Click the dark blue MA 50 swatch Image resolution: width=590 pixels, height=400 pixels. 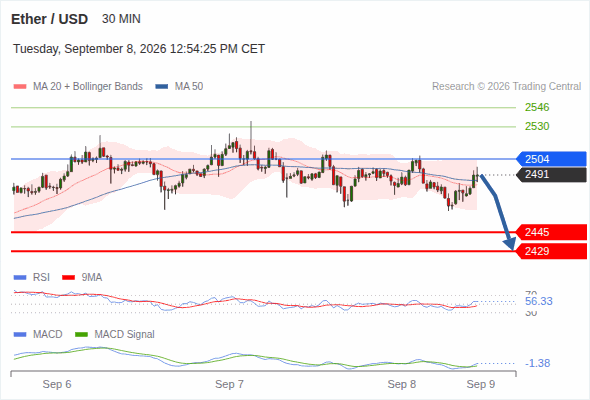pos(162,87)
